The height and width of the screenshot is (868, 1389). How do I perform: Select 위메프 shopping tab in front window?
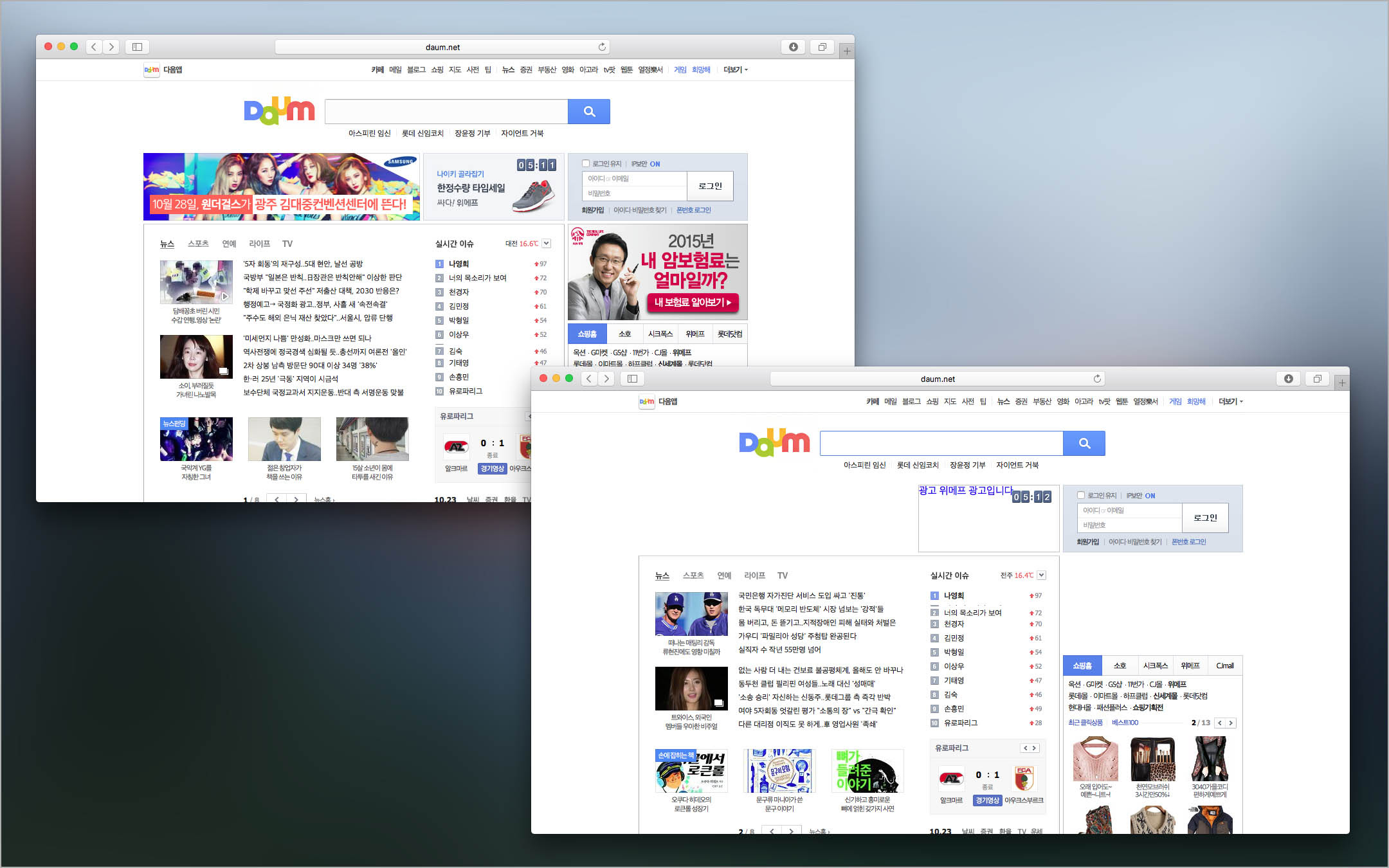(x=1190, y=665)
